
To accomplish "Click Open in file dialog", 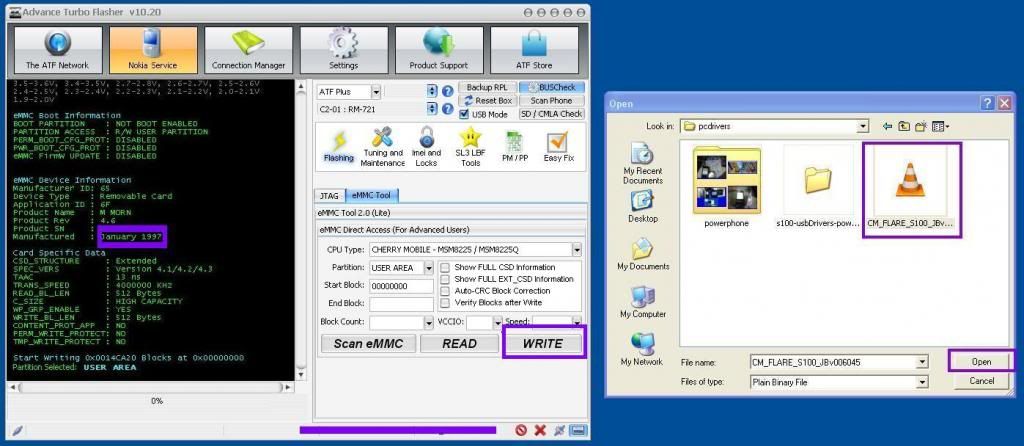I will 980,361.
